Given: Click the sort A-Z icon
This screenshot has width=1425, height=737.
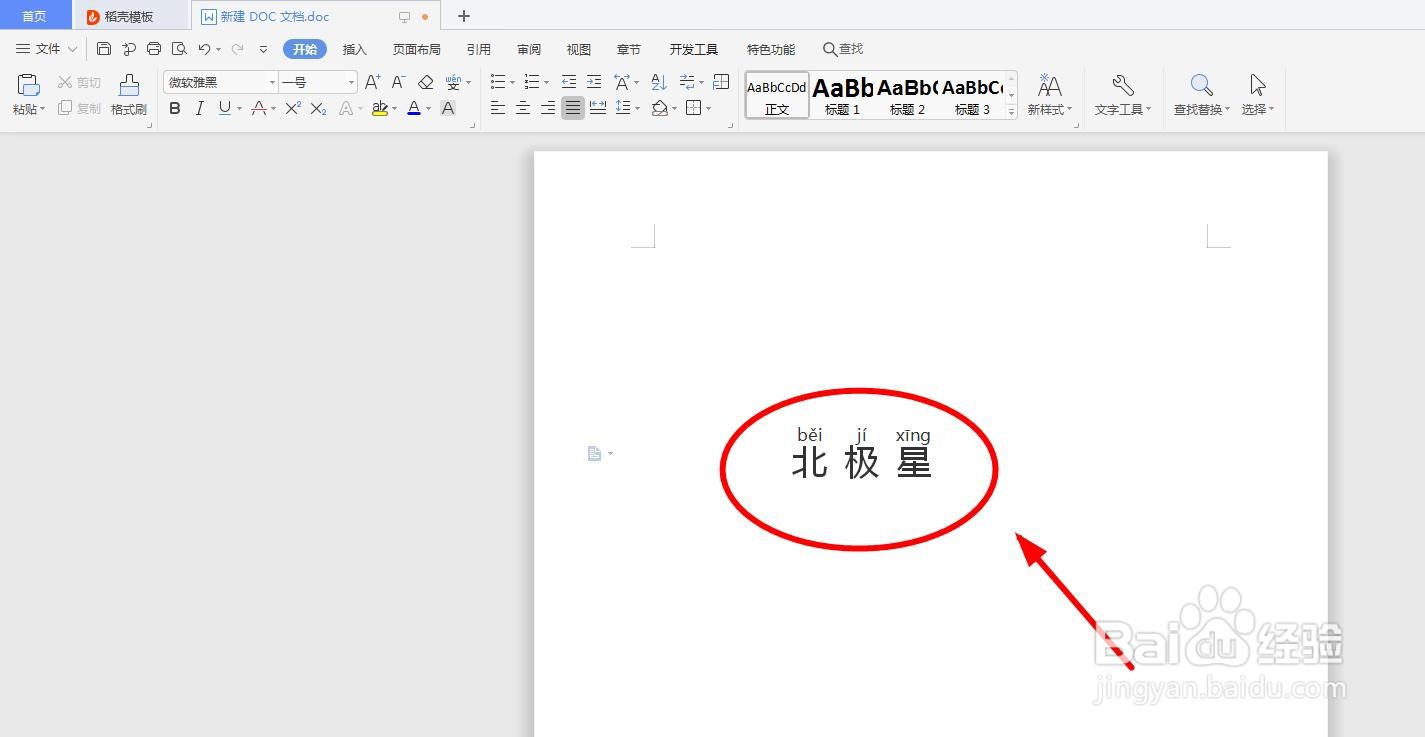Looking at the screenshot, I should pyautogui.click(x=659, y=82).
